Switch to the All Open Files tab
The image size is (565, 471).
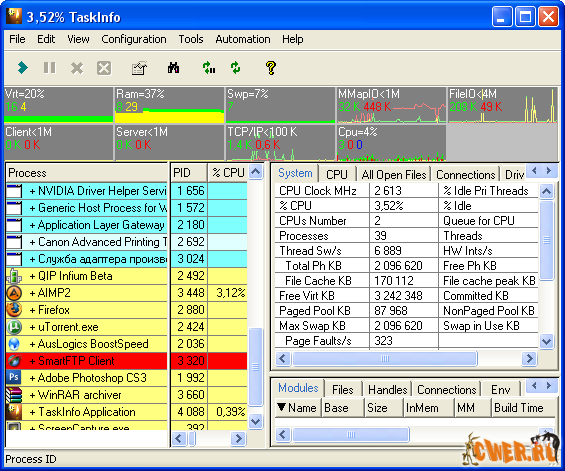point(393,174)
